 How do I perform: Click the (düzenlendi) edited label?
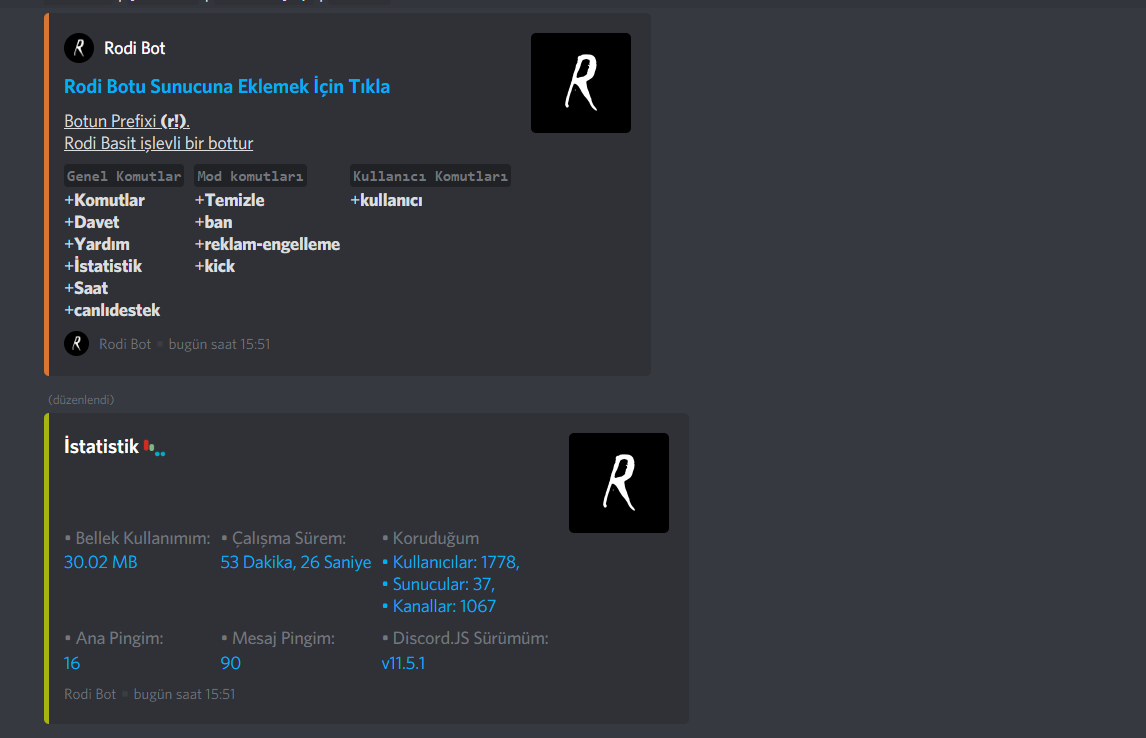(x=81, y=400)
